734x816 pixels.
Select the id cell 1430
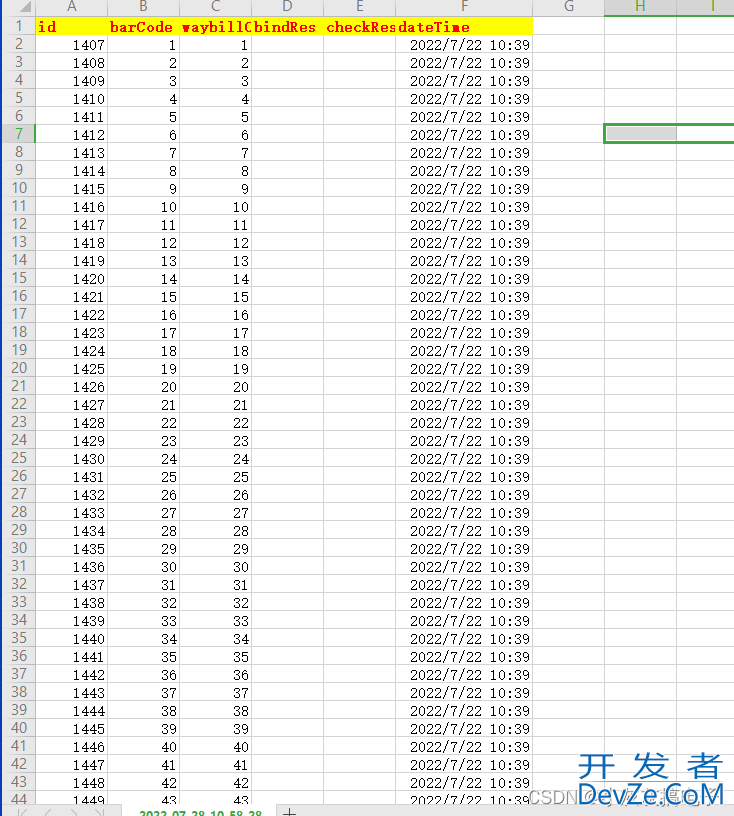point(71,459)
